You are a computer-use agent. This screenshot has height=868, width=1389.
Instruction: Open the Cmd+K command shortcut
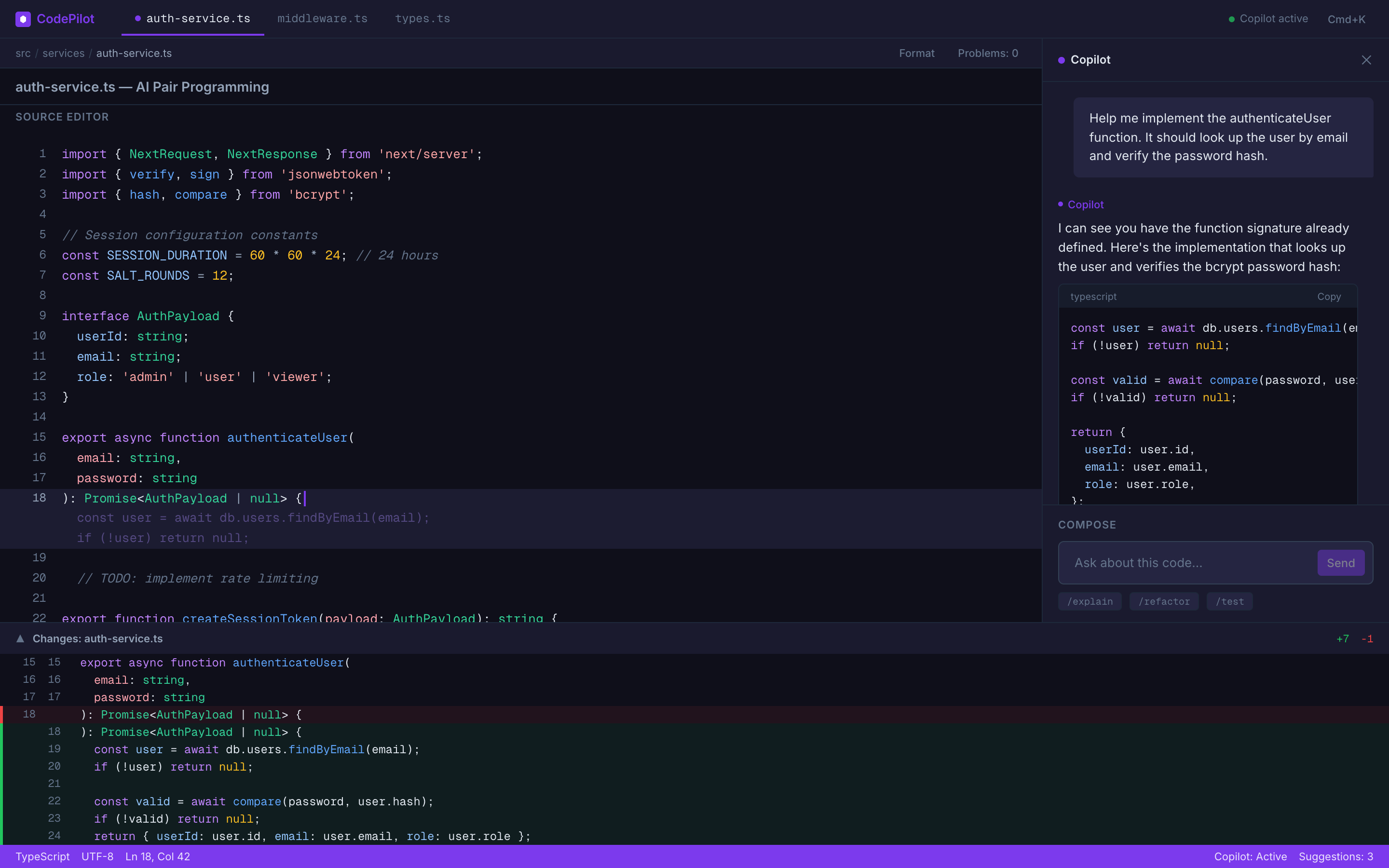click(x=1346, y=19)
